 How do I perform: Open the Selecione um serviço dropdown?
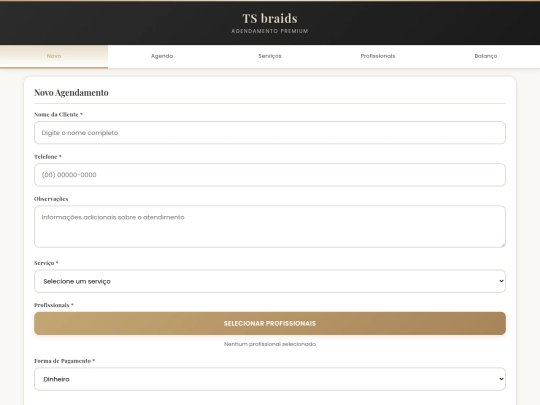270,281
